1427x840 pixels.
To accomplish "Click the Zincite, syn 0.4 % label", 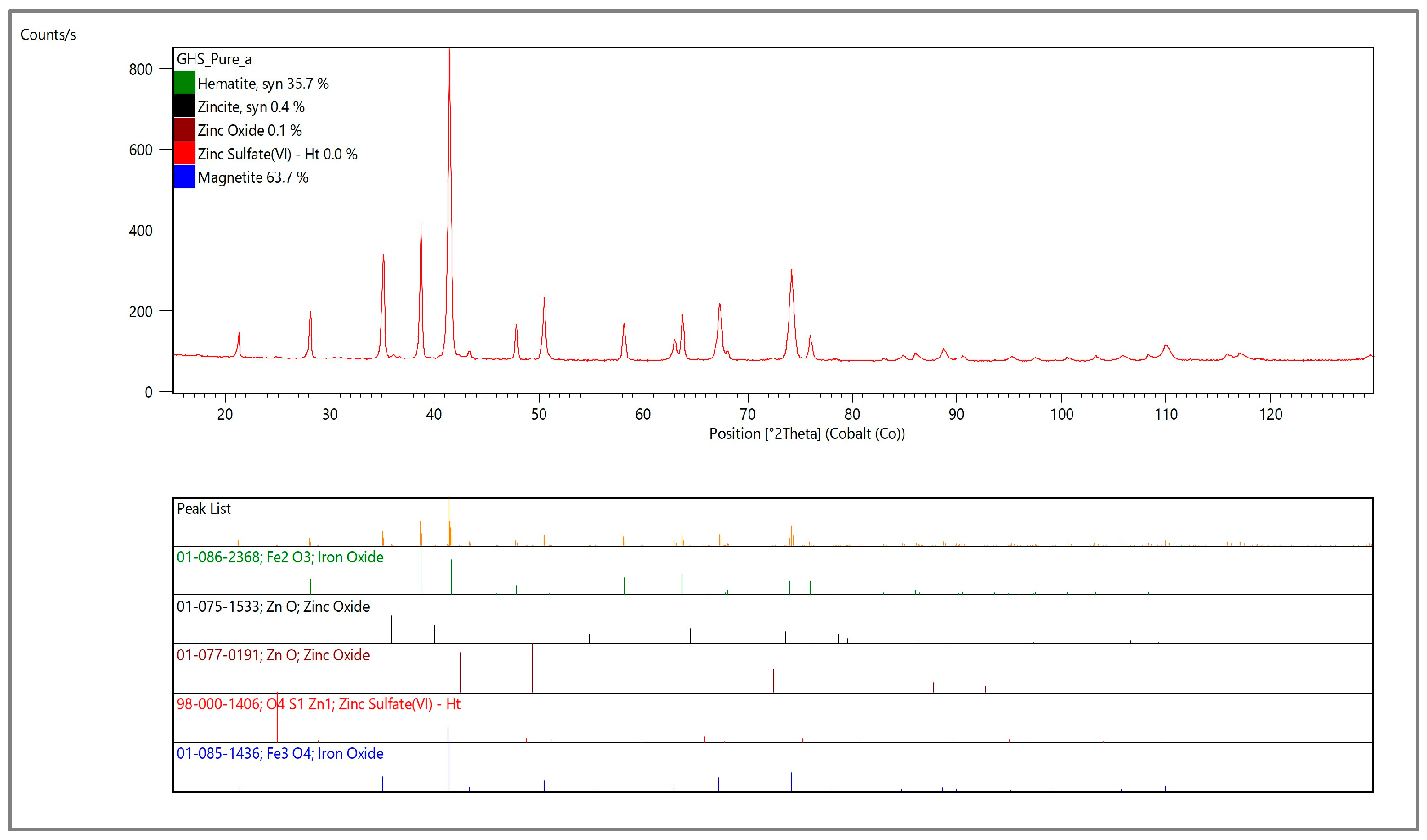I will [x=251, y=107].
